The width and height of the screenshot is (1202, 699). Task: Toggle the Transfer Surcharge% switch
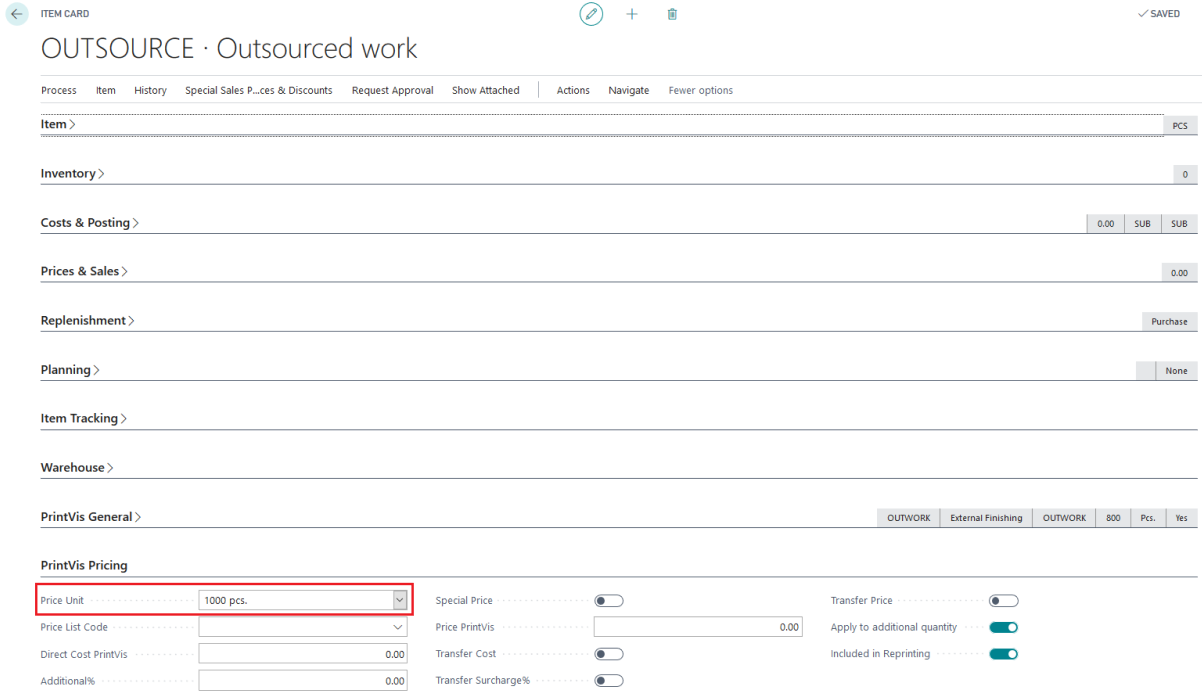click(x=608, y=681)
